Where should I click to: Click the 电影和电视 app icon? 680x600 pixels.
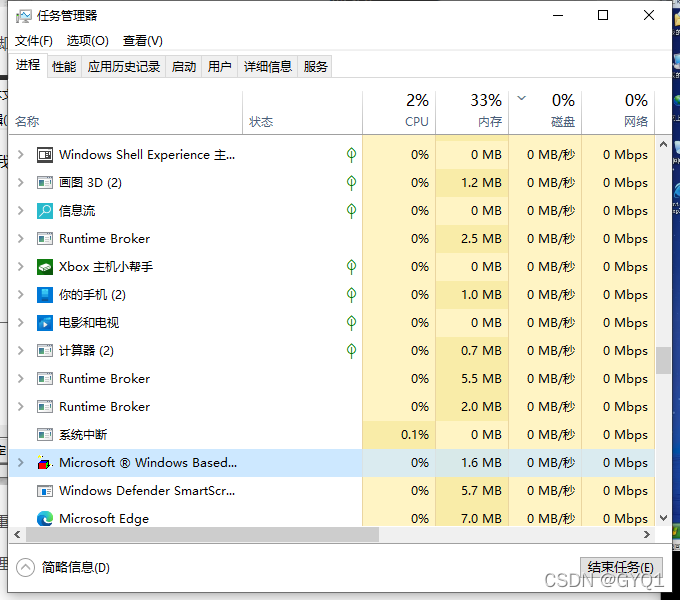[x=45, y=323]
